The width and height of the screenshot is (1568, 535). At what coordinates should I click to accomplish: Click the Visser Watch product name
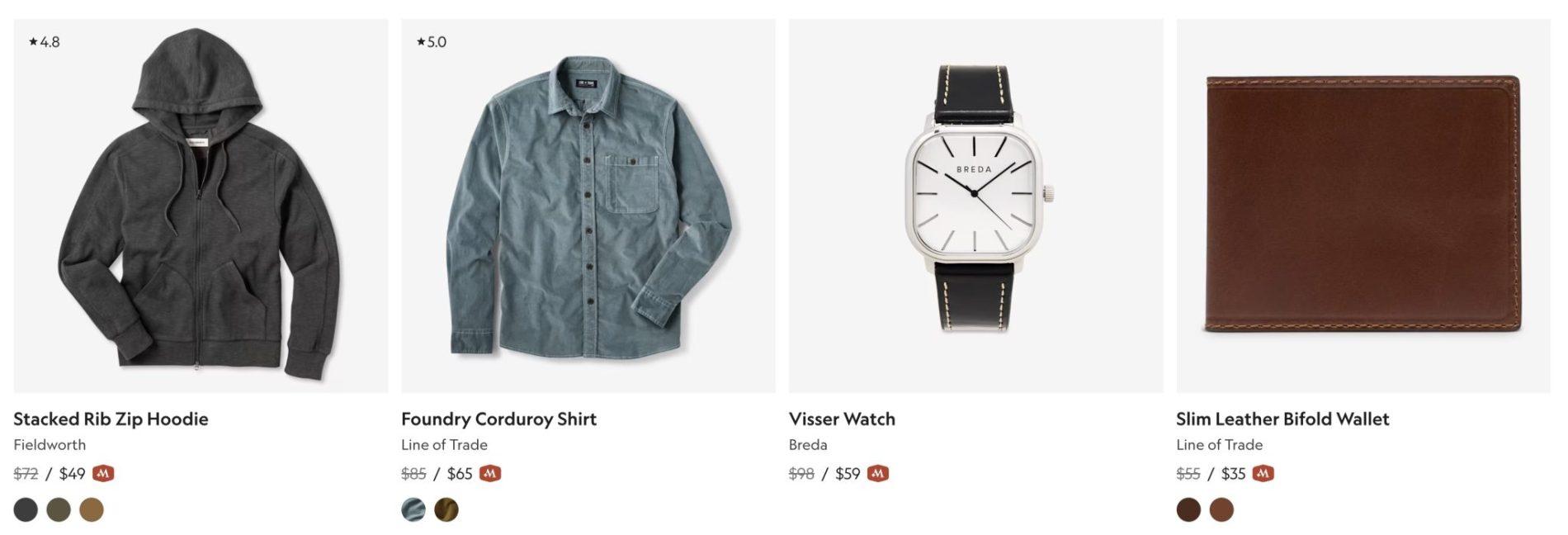coord(842,419)
